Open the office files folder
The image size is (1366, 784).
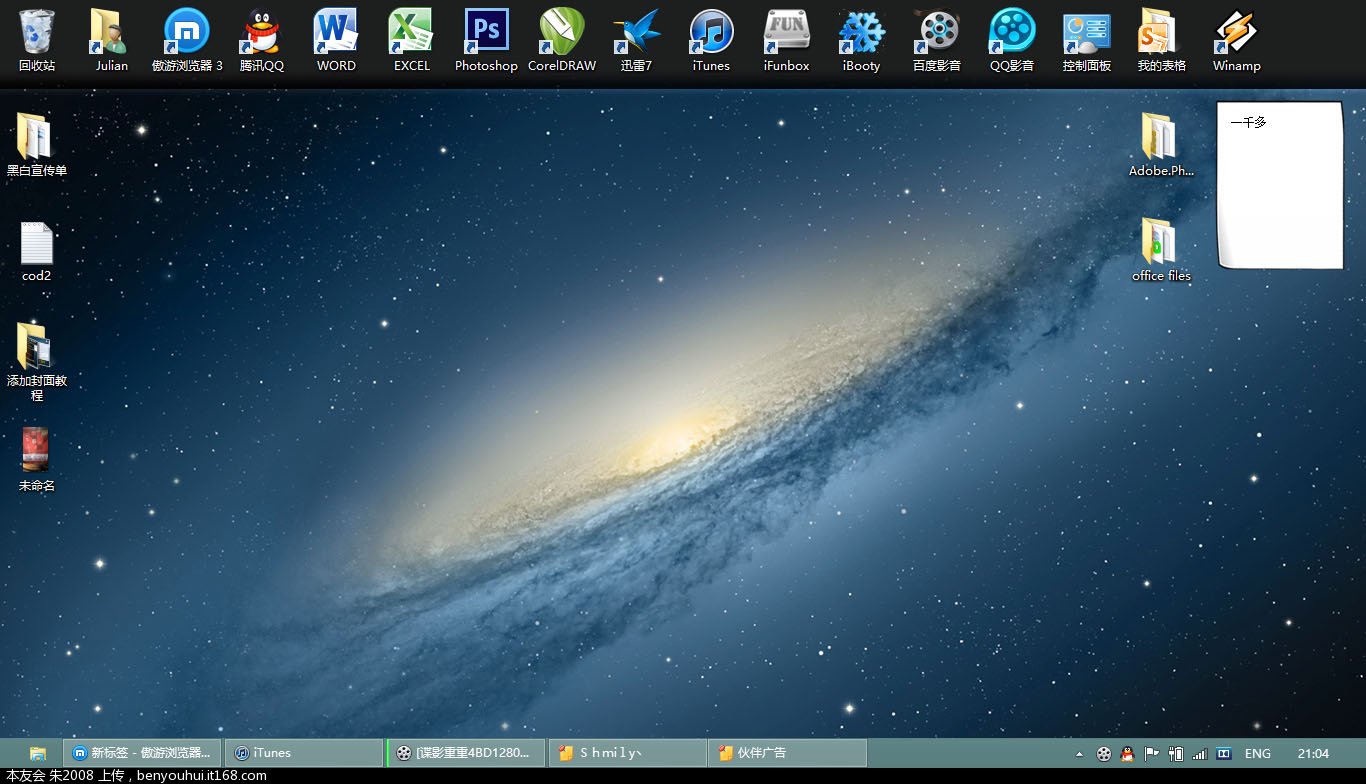1160,244
